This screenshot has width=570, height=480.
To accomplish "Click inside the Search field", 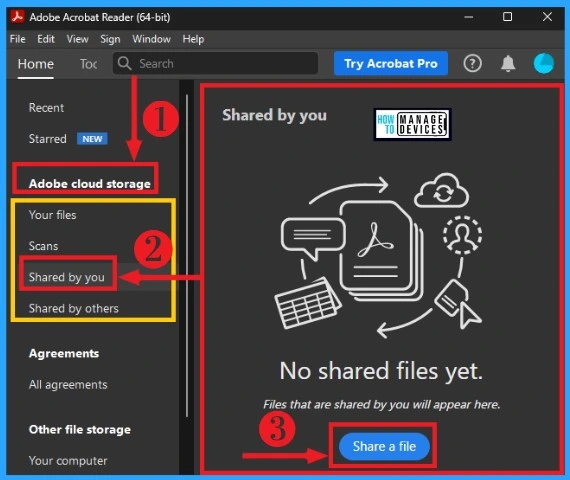I will pyautogui.click(x=215, y=63).
